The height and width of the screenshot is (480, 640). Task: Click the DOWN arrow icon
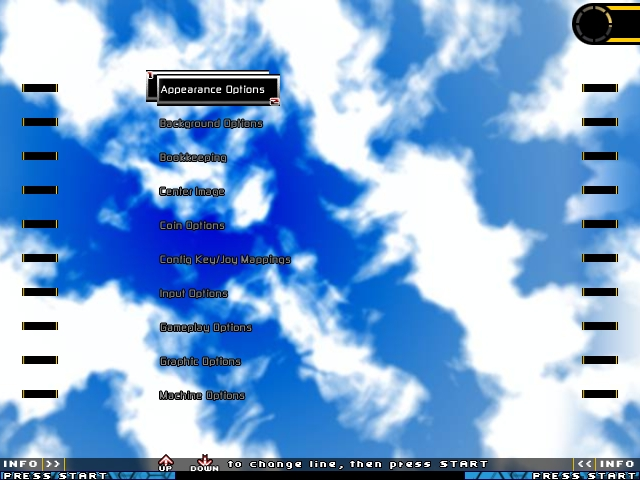coord(204,463)
